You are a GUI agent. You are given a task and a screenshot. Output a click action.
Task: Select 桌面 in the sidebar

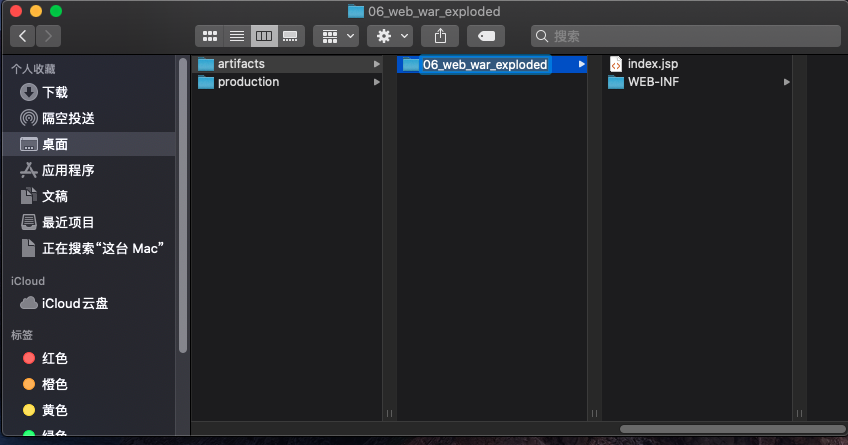[89, 144]
